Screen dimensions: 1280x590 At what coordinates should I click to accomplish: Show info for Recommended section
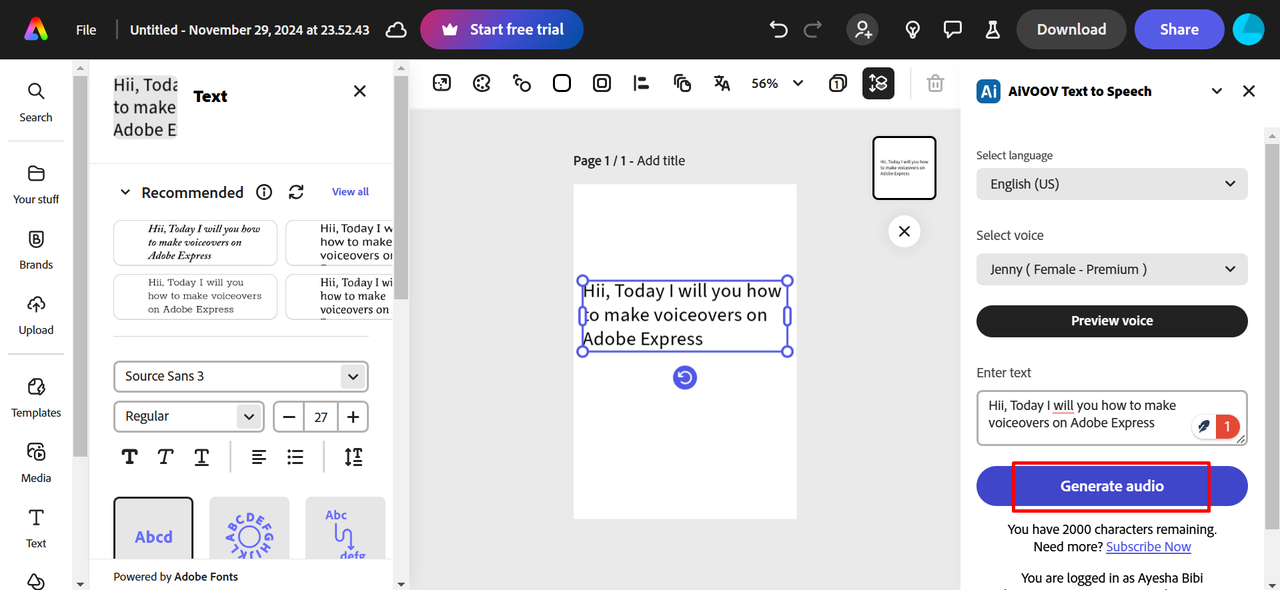264,192
